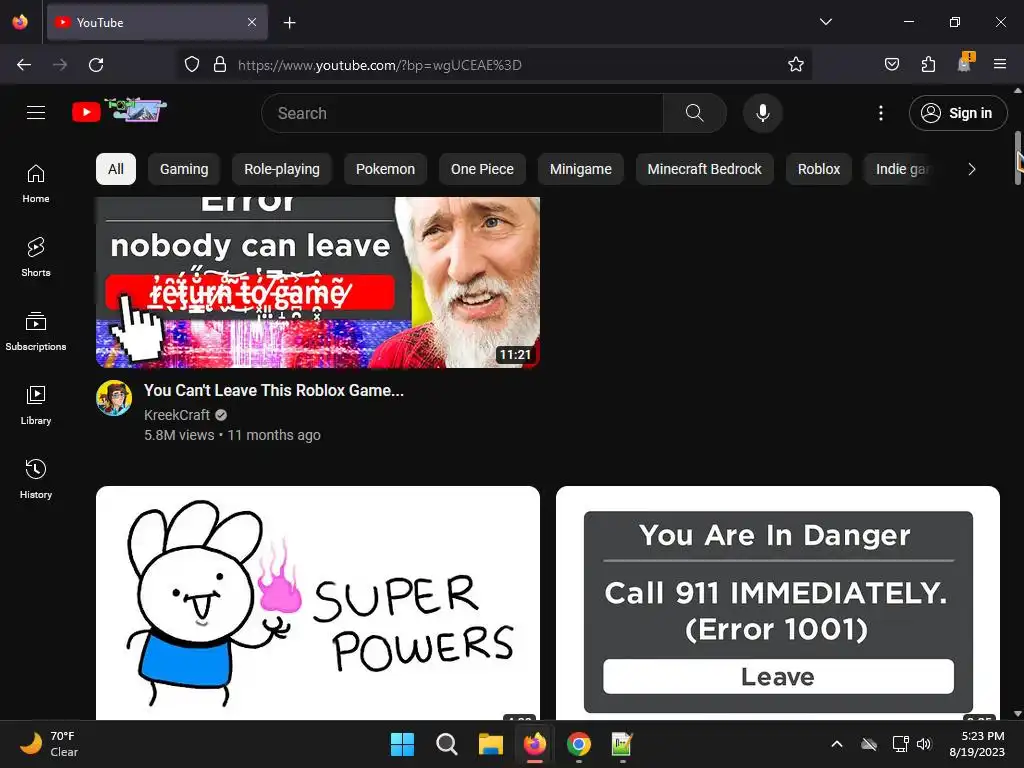Viewport: 1024px width, 768px height.
Task: Open History in sidebar
Action: coord(36,479)
